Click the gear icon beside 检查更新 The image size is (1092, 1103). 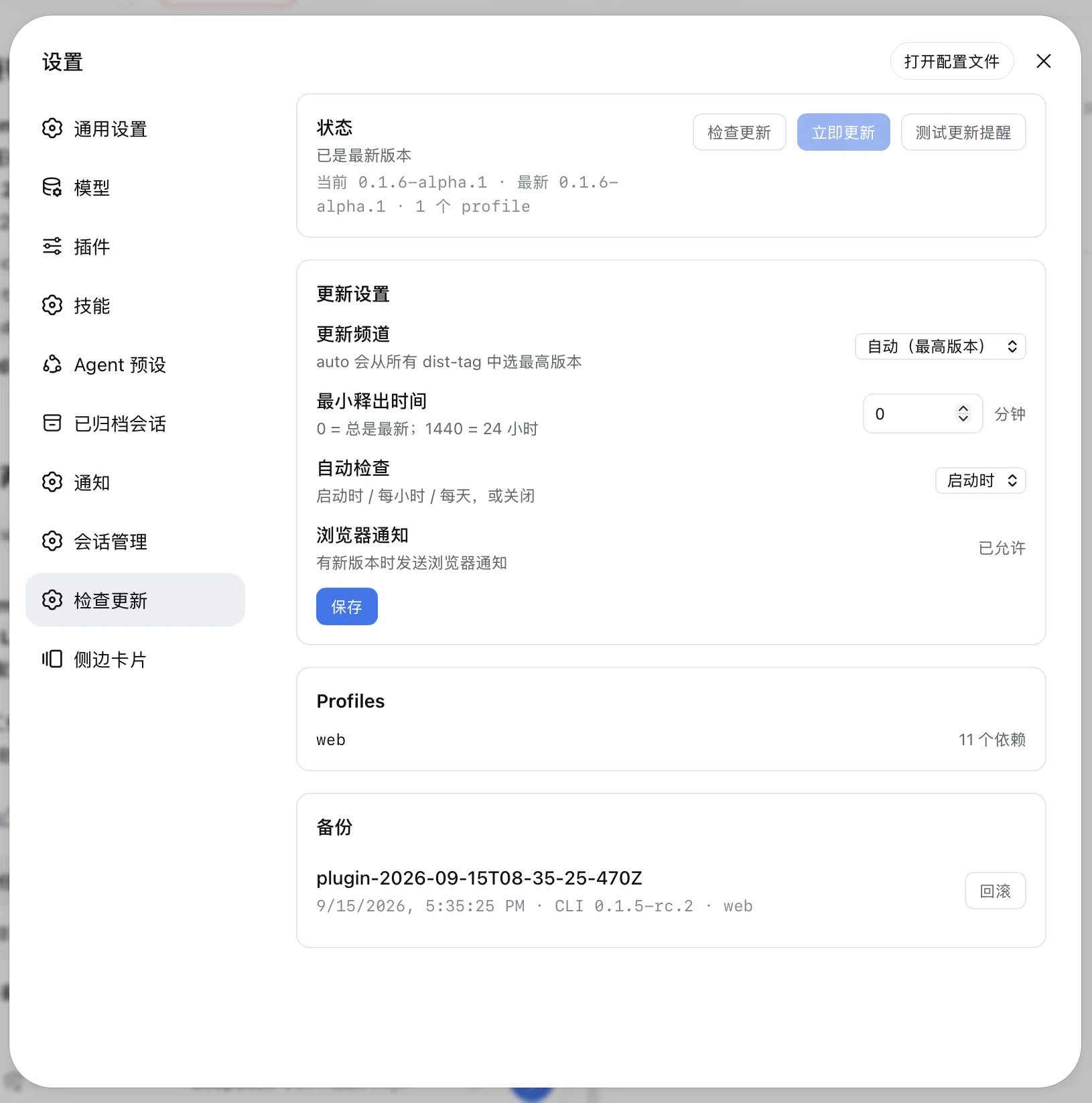pos(52,600)
